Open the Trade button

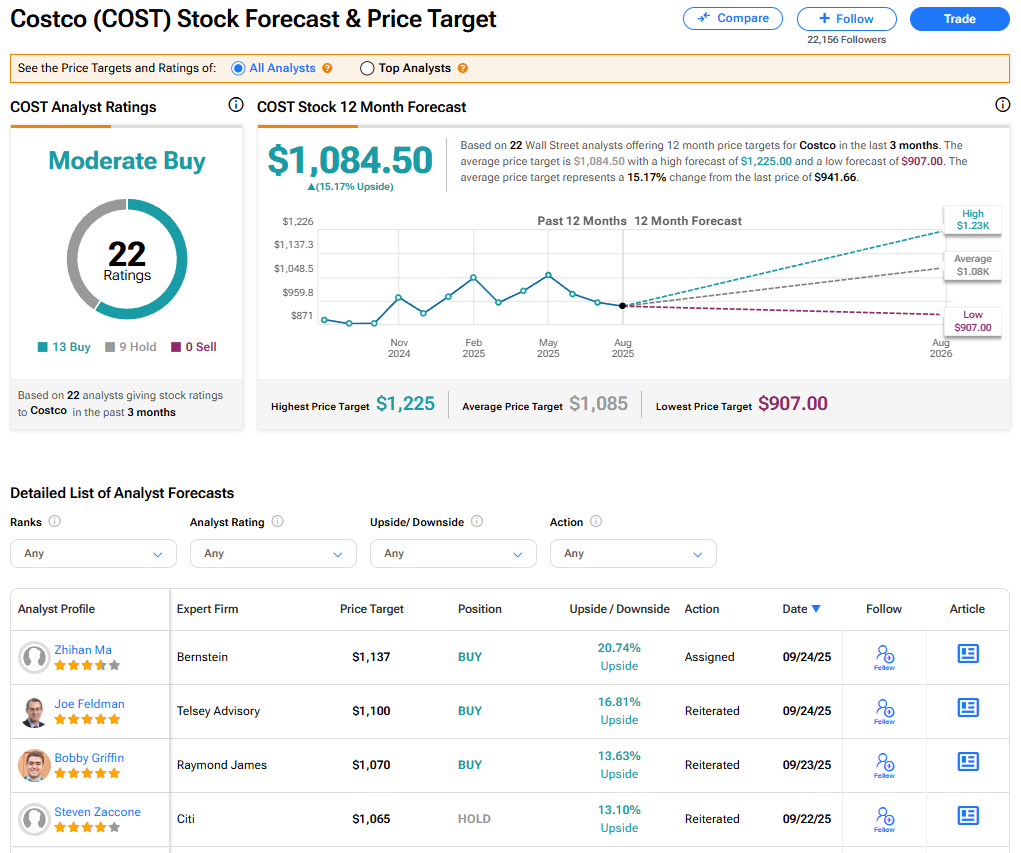pyautogui.click(x=959, y=19)
